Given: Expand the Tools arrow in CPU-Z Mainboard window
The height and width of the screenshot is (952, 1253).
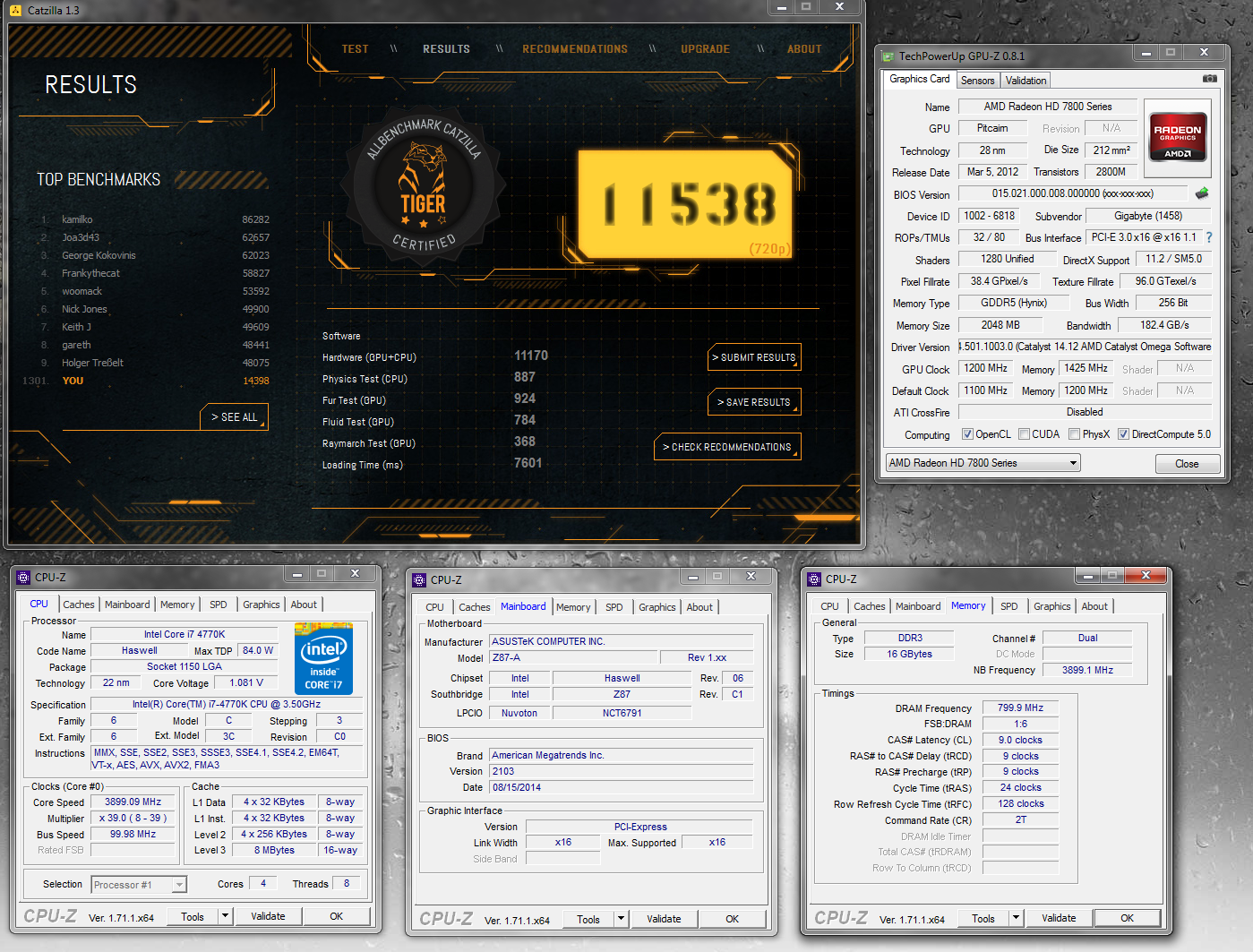Looking at the screenshot, I should click(x=622, y=919).
